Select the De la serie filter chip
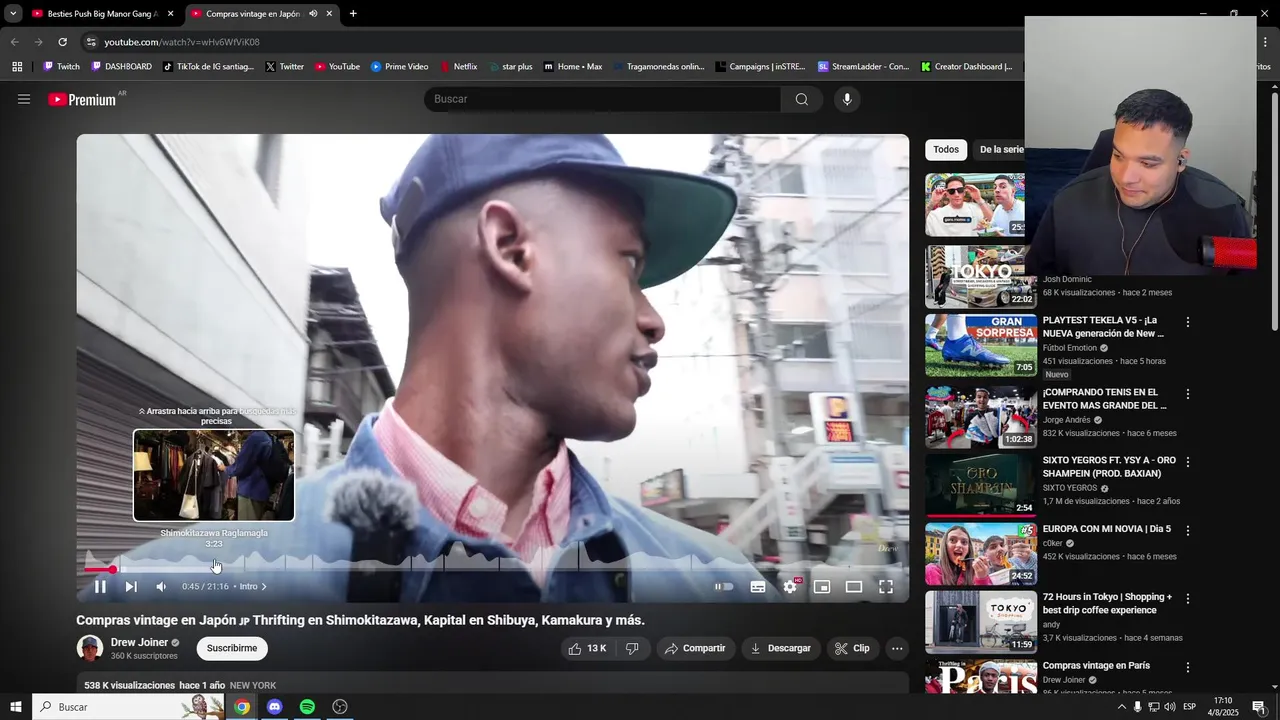Screen dimensions: 1280x720 1001,150
